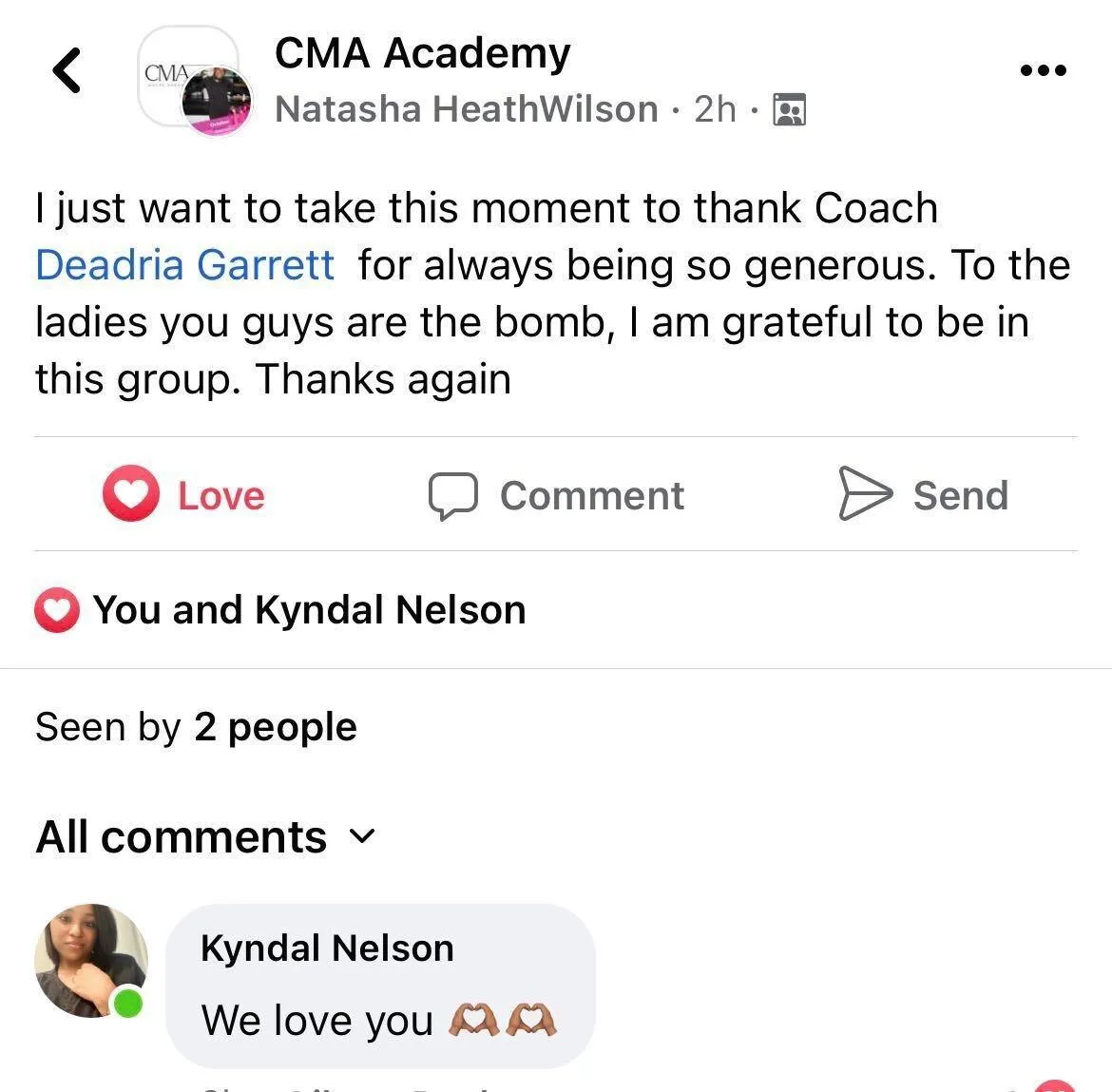Click the paper plane send icon
Viewport: 1112px width, 1092px height.
coord(865,493)
